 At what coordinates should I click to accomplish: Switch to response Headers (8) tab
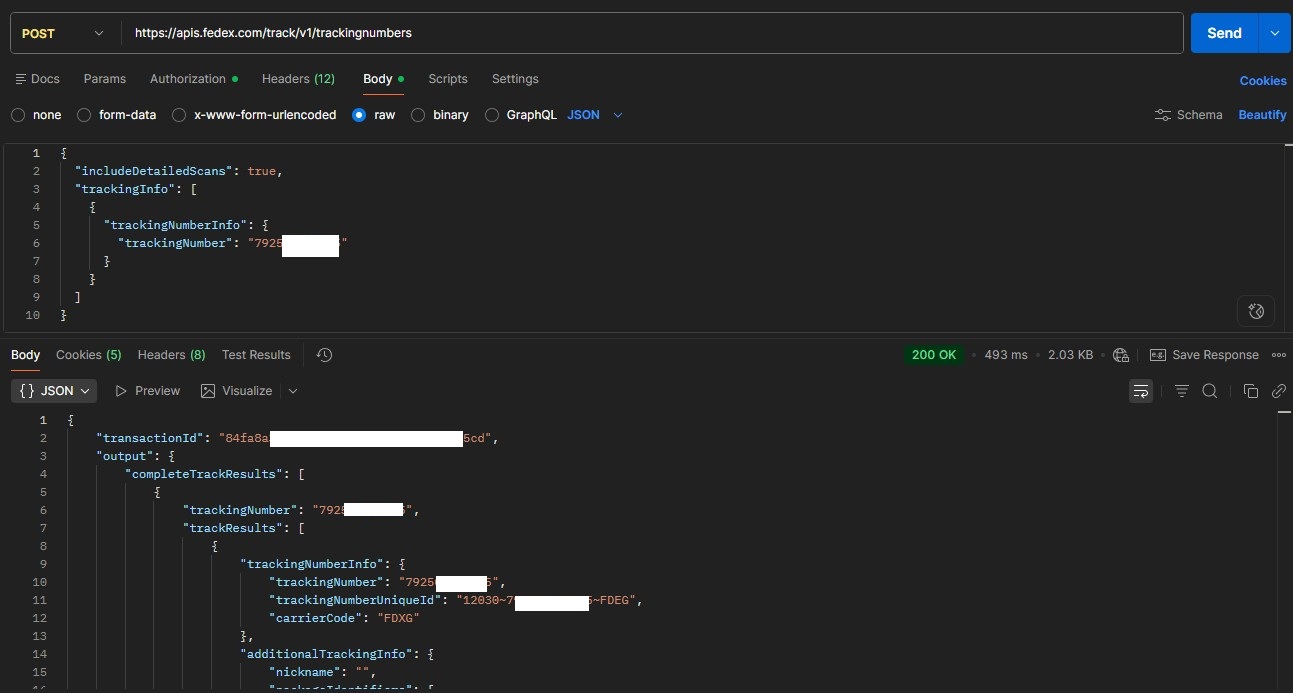(x=171, y=355)
